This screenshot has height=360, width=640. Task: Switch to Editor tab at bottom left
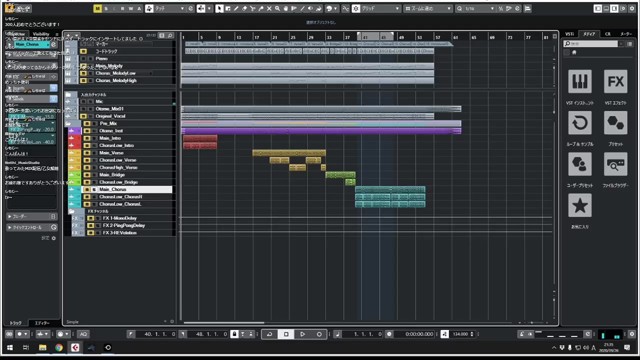(42, 323)
